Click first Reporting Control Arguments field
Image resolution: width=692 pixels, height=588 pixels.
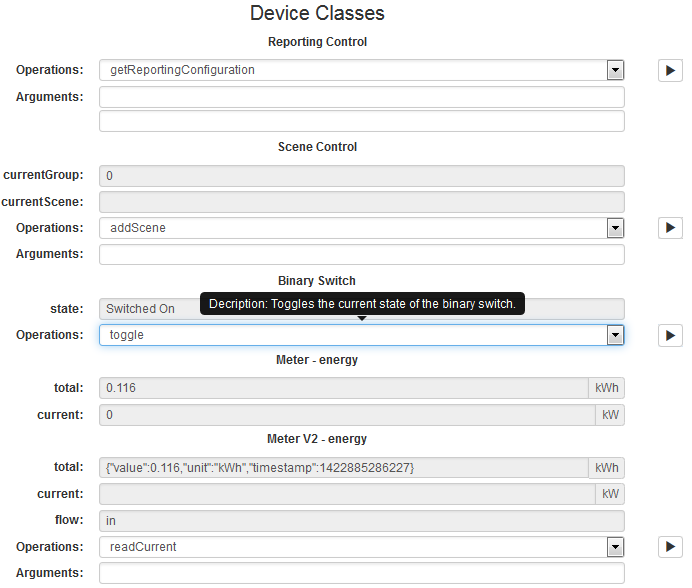(361, 97)
